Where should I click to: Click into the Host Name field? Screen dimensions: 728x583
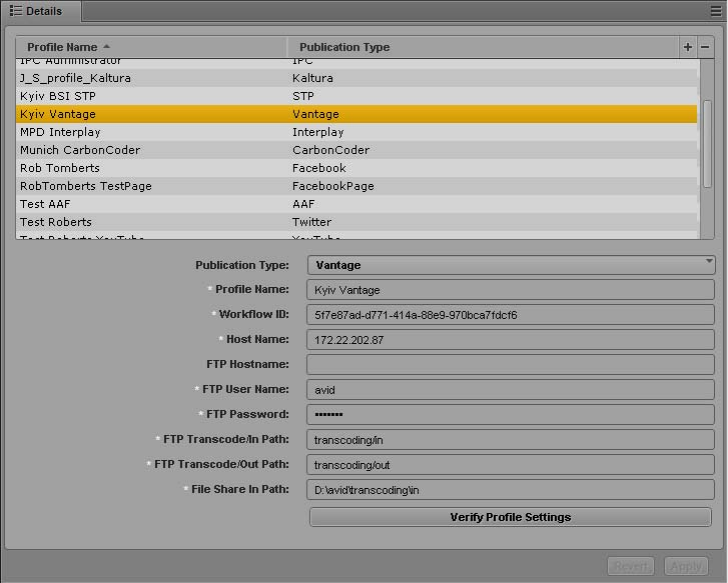pos(511,340)
